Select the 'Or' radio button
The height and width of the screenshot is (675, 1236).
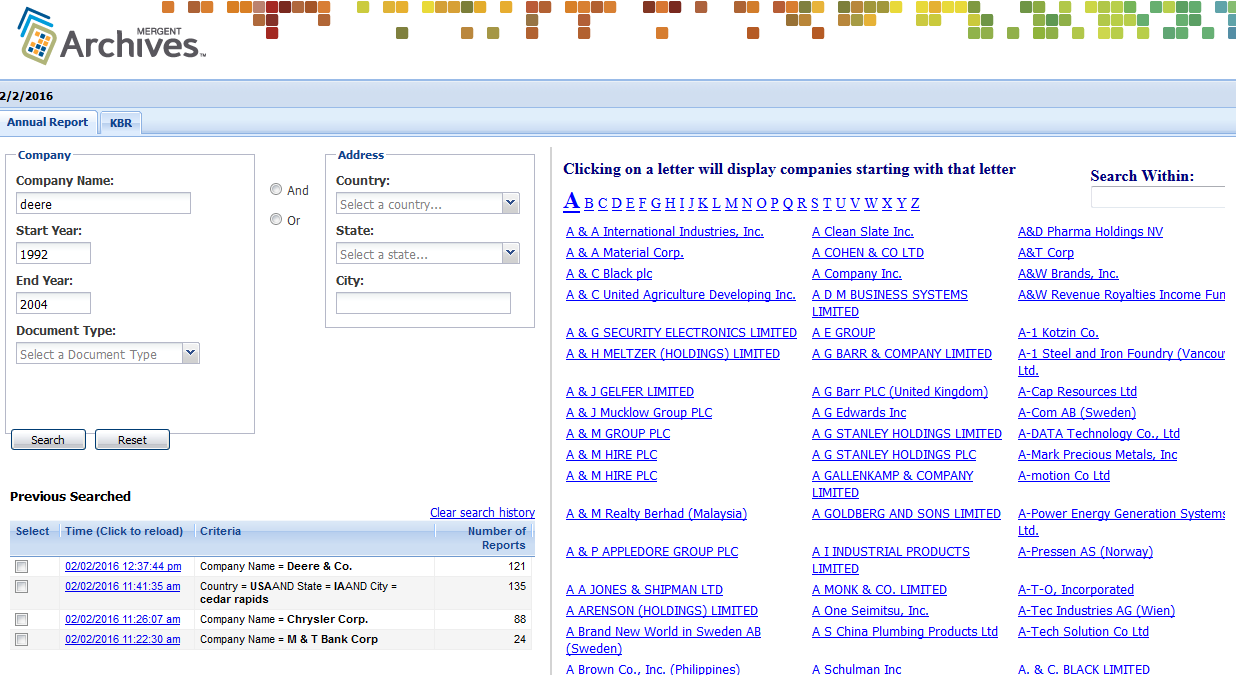[x=276, y=220]
